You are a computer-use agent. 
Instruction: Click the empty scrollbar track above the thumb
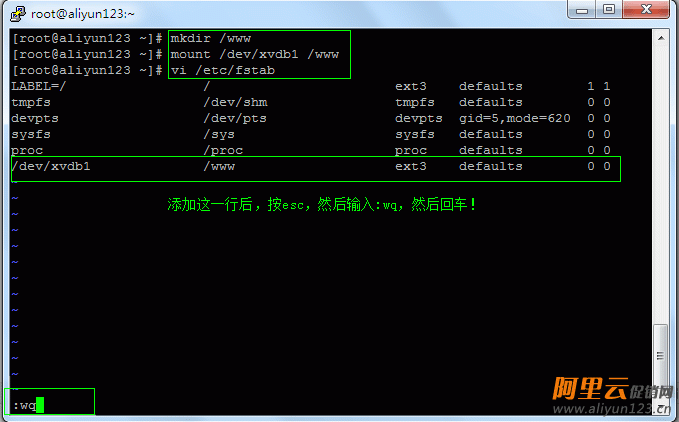tap(659, 180)
